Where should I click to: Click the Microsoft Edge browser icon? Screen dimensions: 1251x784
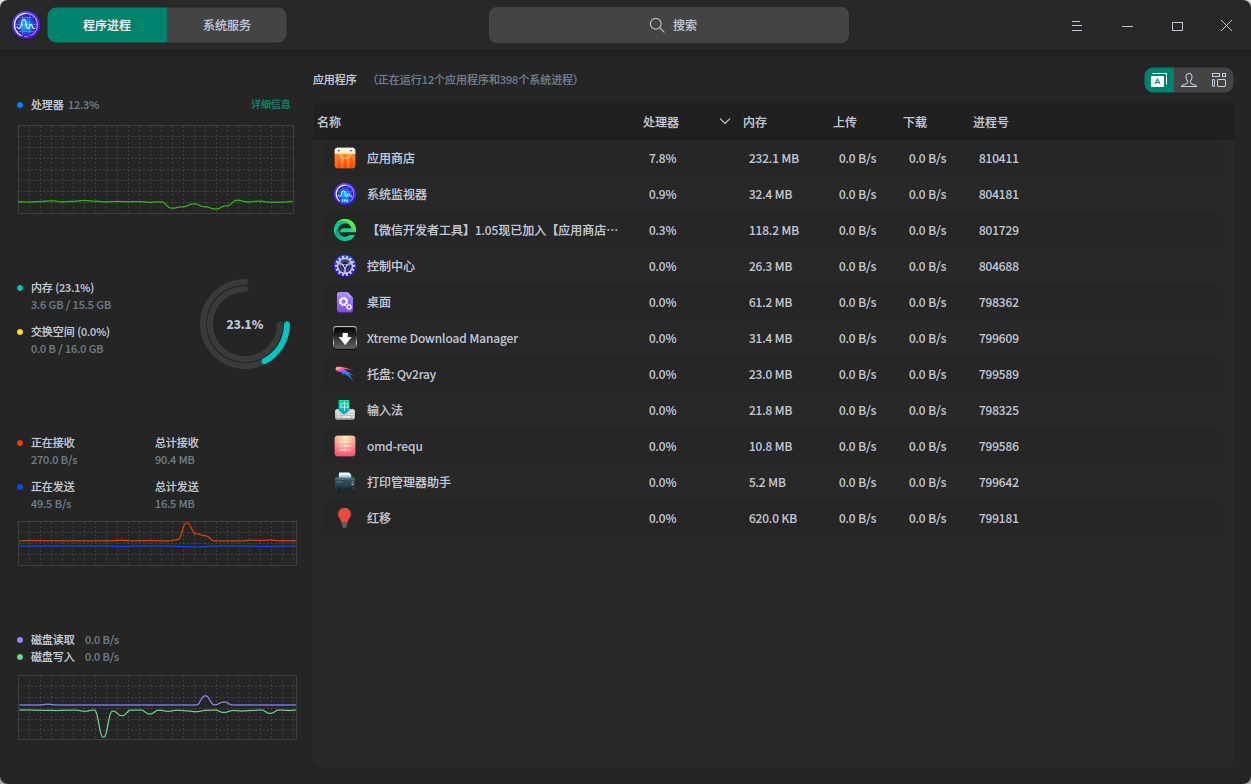(x=345, y=230)
